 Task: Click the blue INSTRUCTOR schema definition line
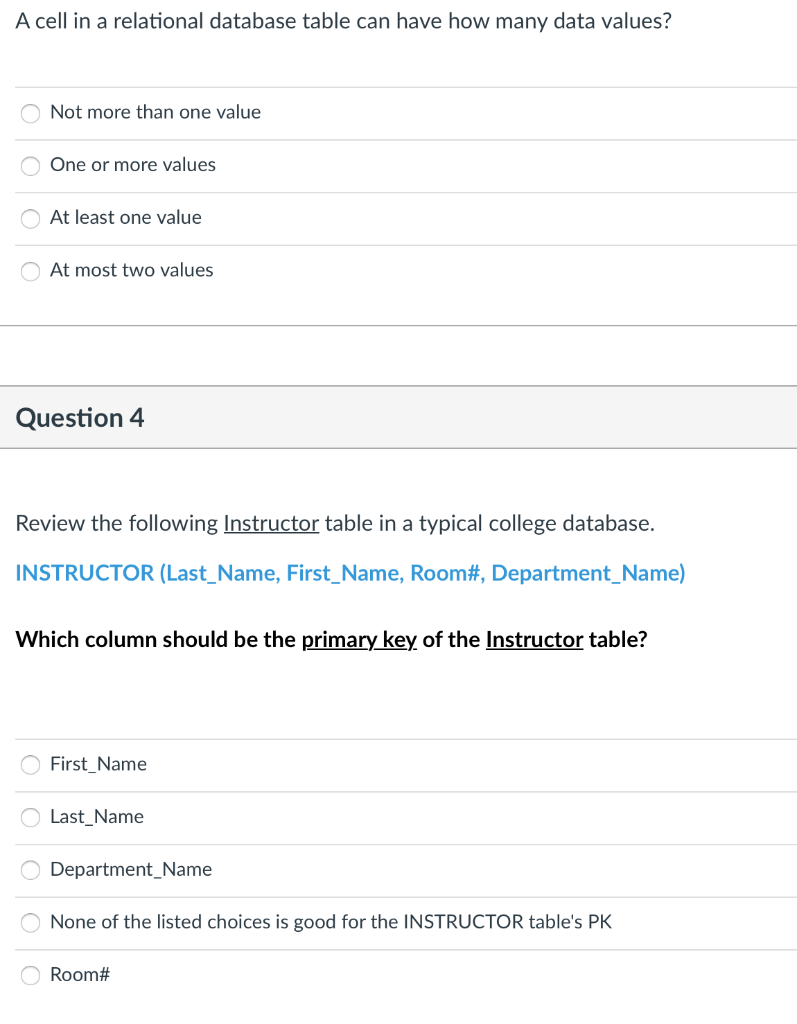click(x=350, y=573)
